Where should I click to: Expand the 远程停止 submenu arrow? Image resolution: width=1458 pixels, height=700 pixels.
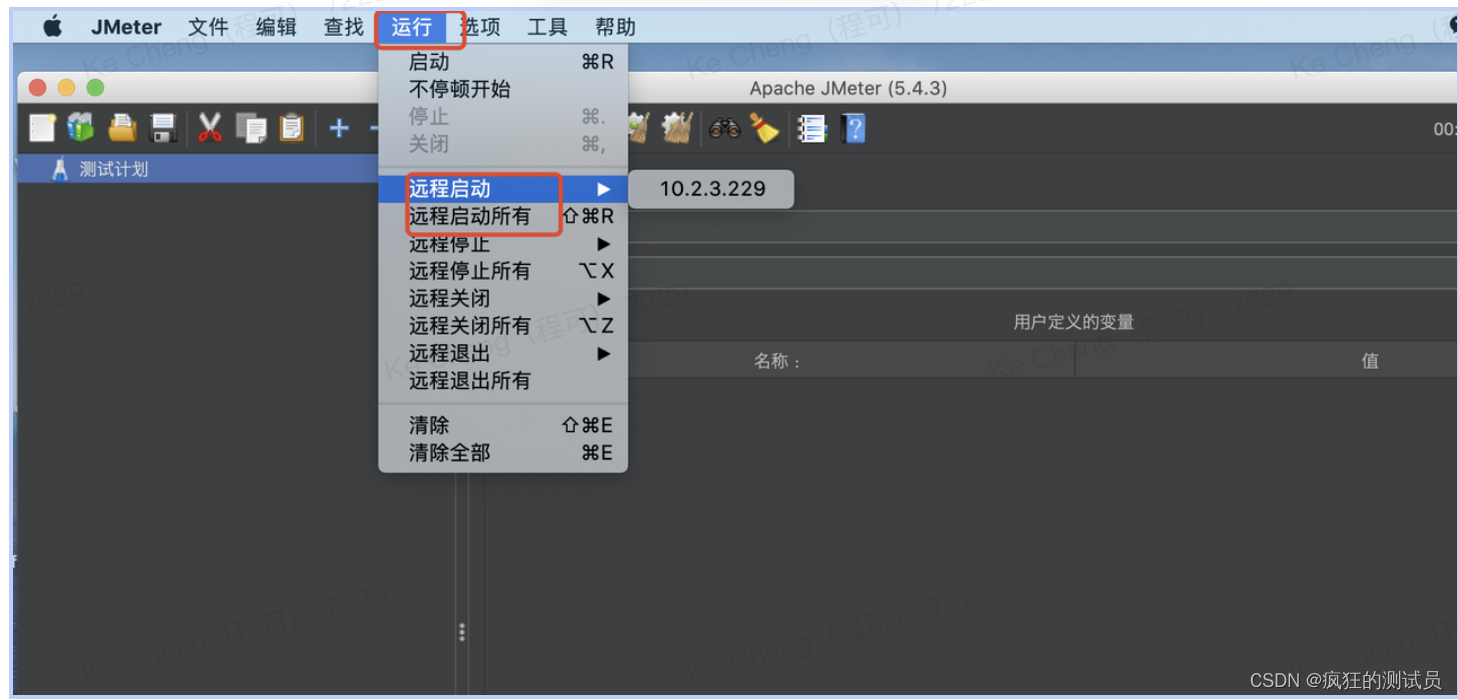point(603,244)
